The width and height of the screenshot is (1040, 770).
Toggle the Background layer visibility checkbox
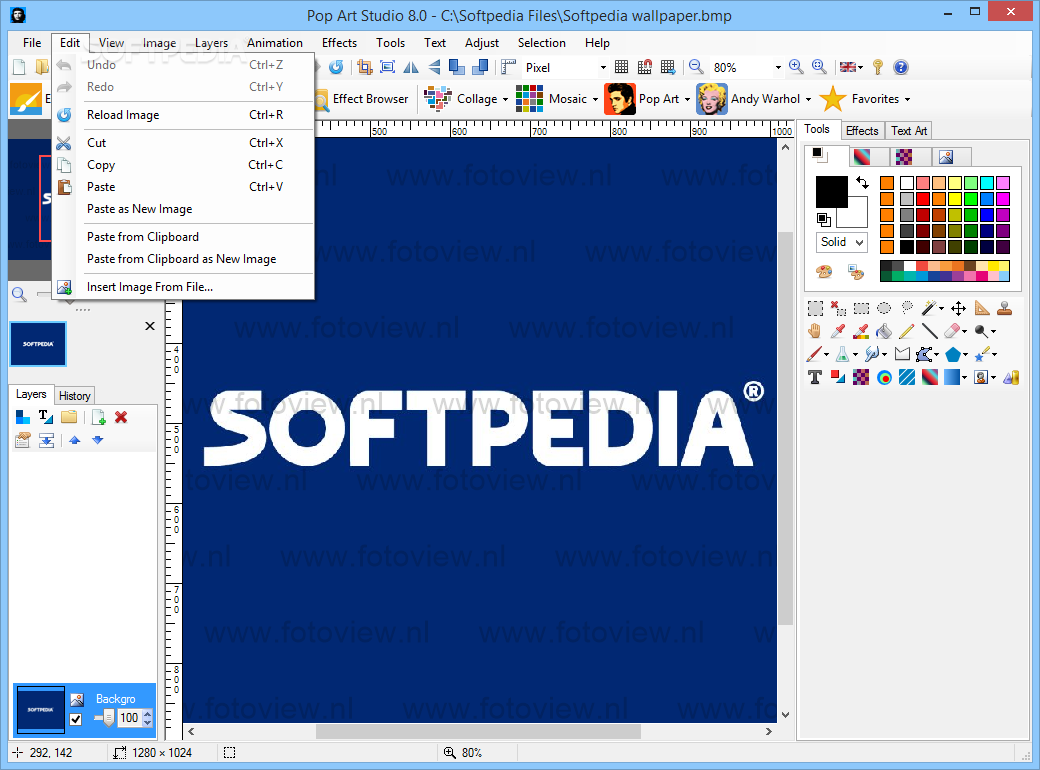tap(76, 719)
